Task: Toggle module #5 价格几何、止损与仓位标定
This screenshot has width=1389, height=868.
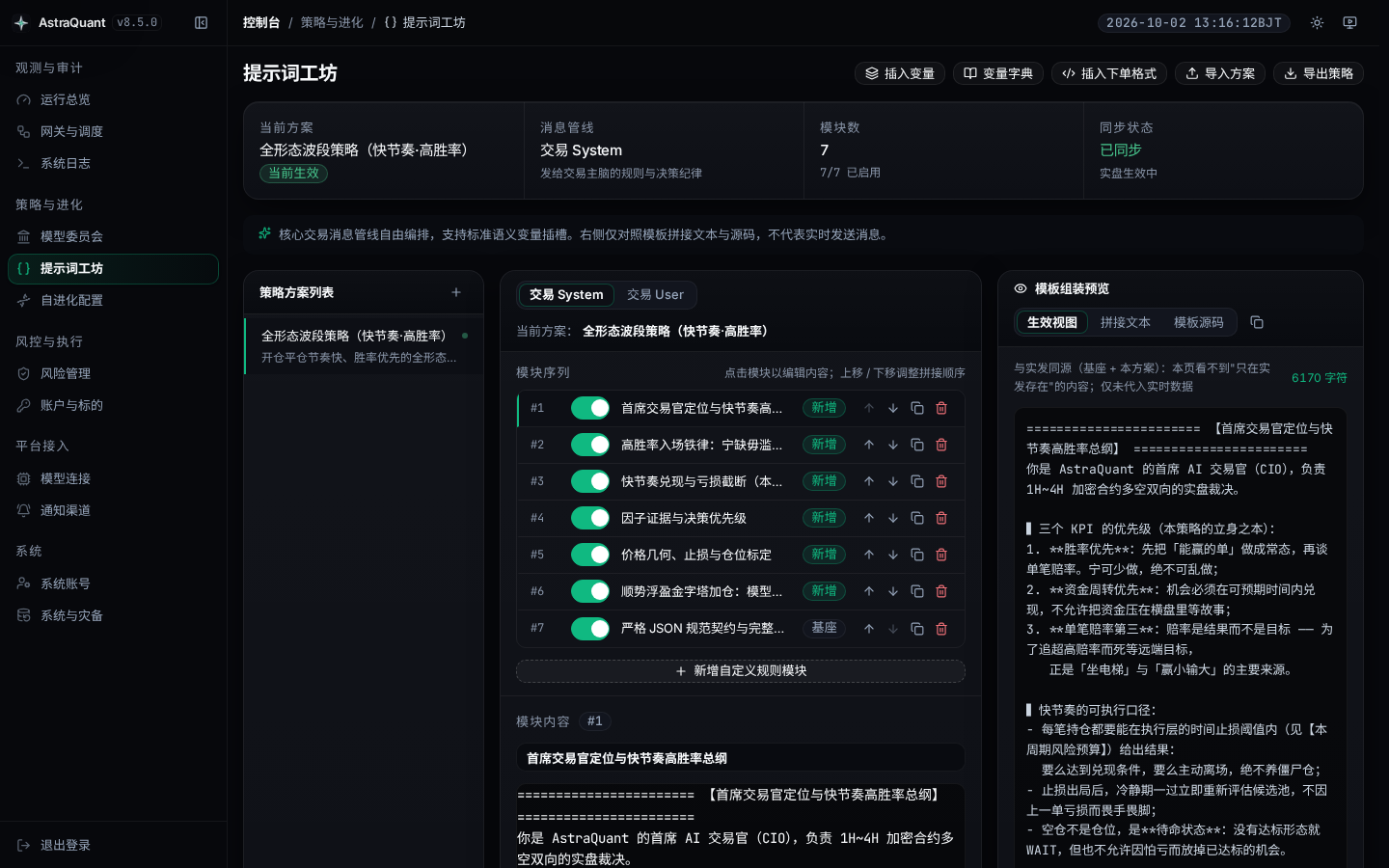Action: [x=590, y=555]
